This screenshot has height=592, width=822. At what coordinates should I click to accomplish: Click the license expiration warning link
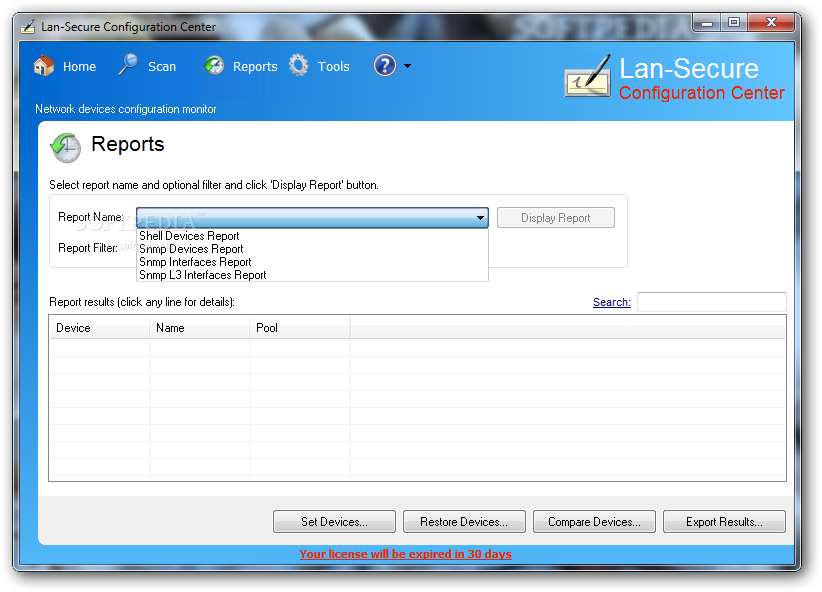tap(406, 554)
